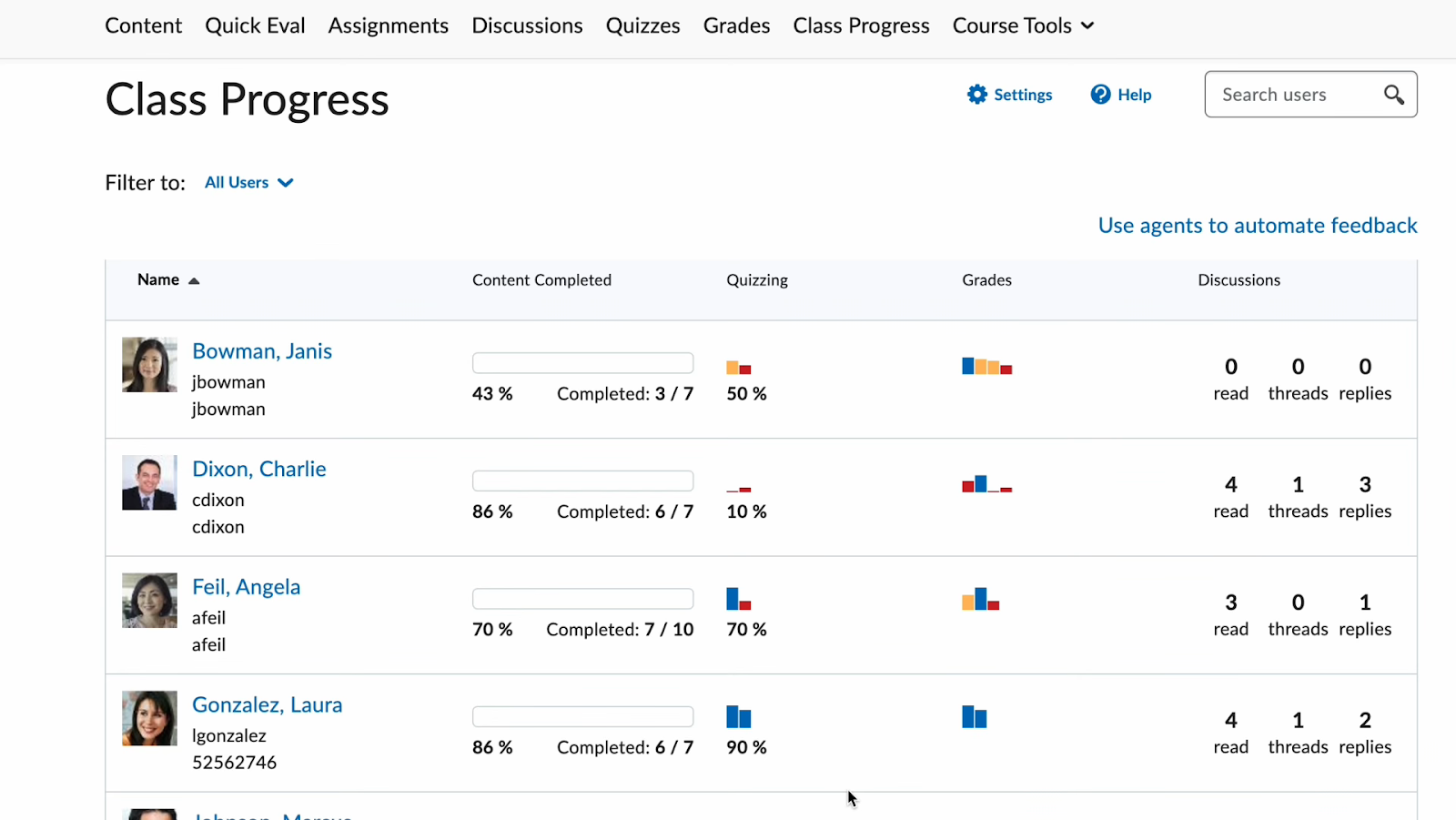Click Charlie Dixon's grades bar chart
This screenshot has height=820, width=1456.
point(987,483)
